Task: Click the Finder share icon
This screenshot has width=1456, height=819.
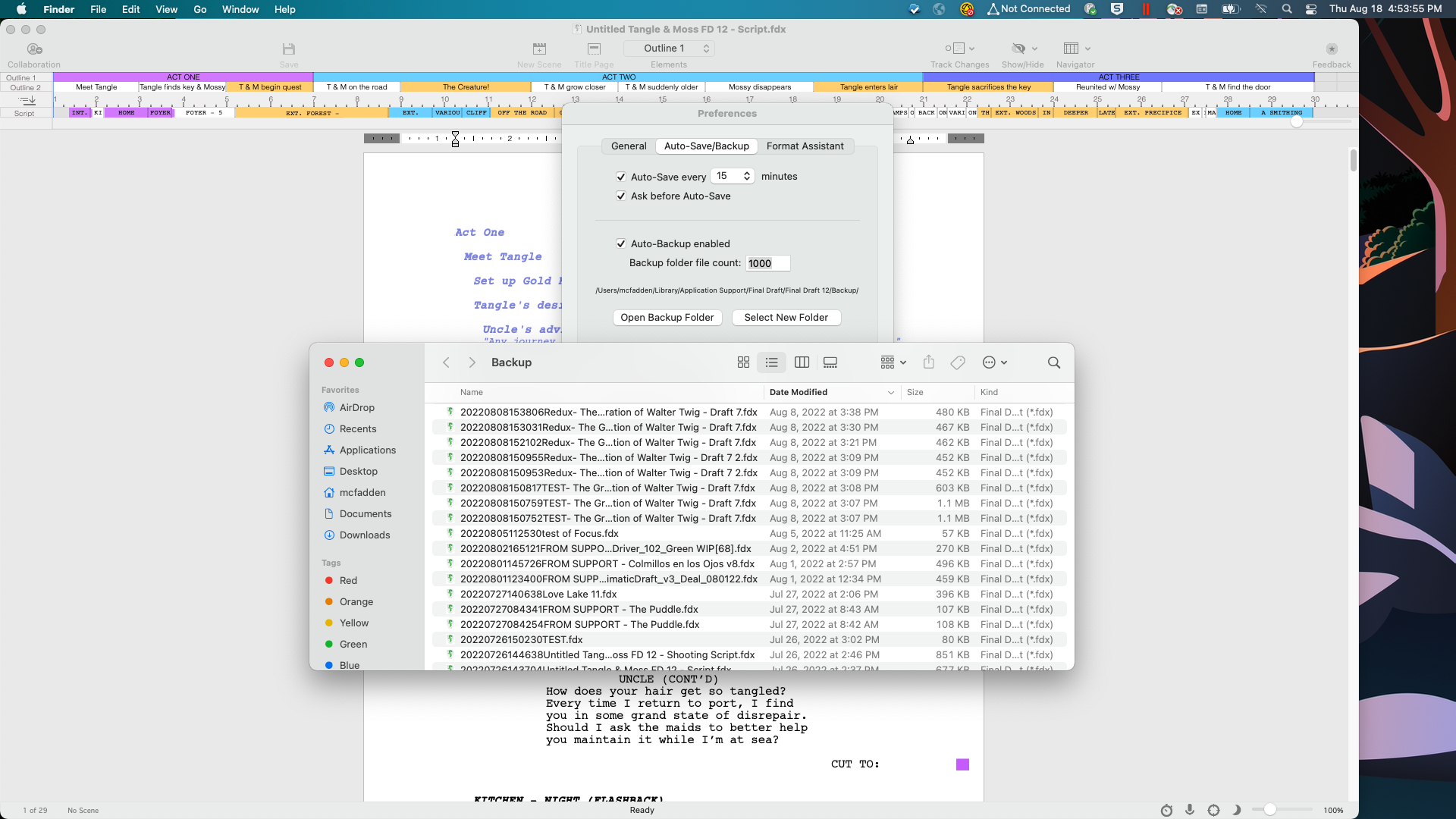Action: (928, 362)
